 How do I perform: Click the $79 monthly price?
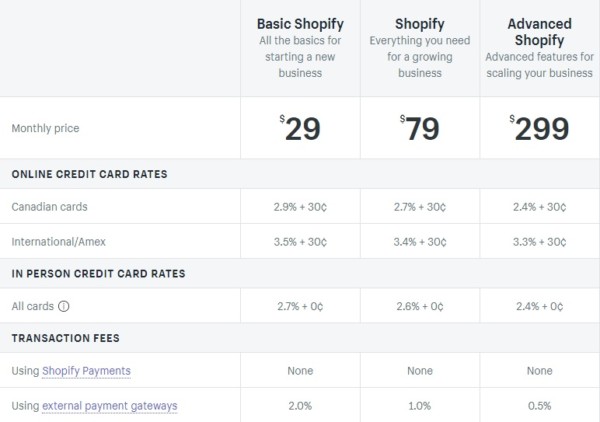(x=420, y=129)
